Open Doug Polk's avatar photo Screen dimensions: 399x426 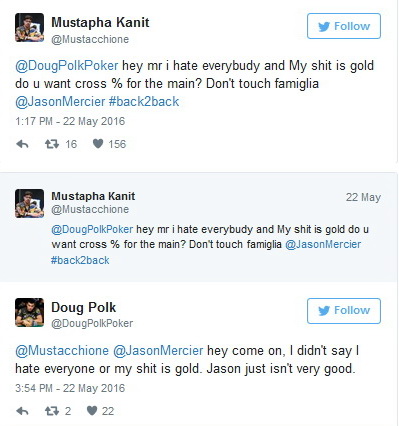click(29, 312)
